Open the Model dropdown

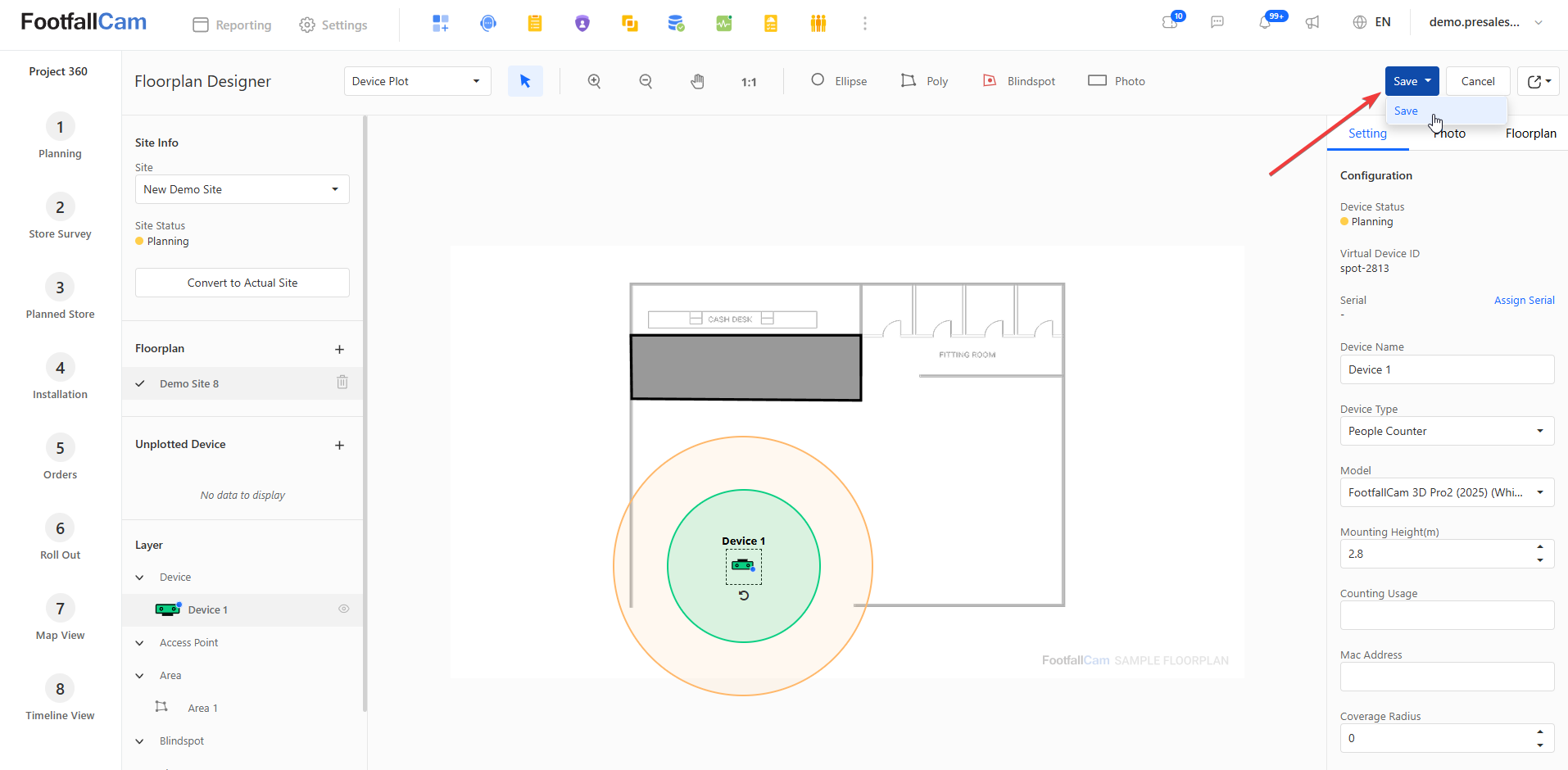click(x=1447, y=492)
